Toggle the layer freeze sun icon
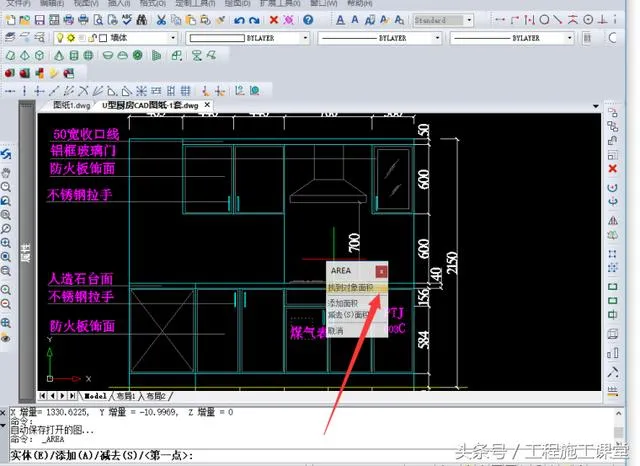This screenshot has height=466, width=640. tap(70, 38)
